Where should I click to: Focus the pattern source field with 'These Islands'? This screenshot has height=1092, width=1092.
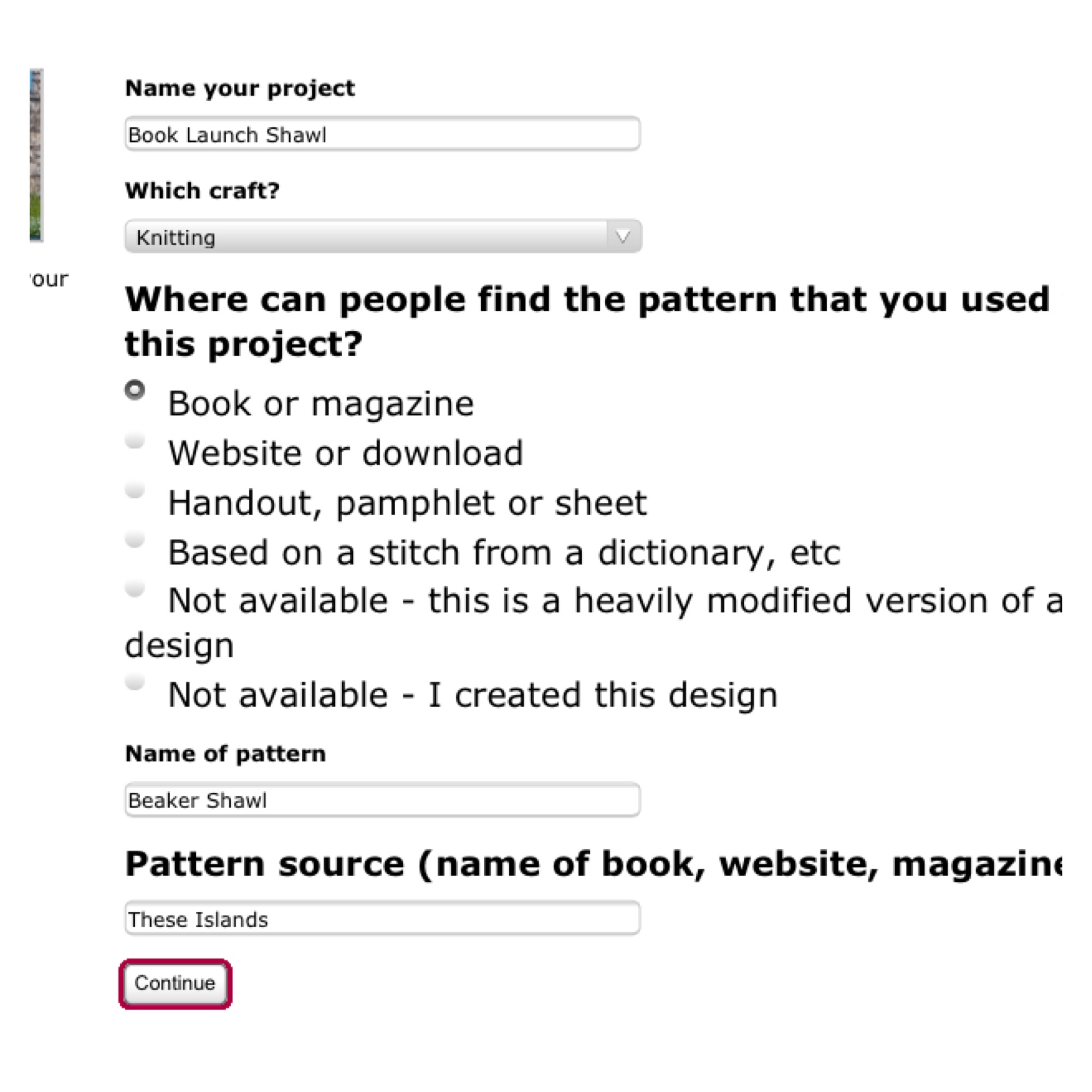[x=382, y=919]
